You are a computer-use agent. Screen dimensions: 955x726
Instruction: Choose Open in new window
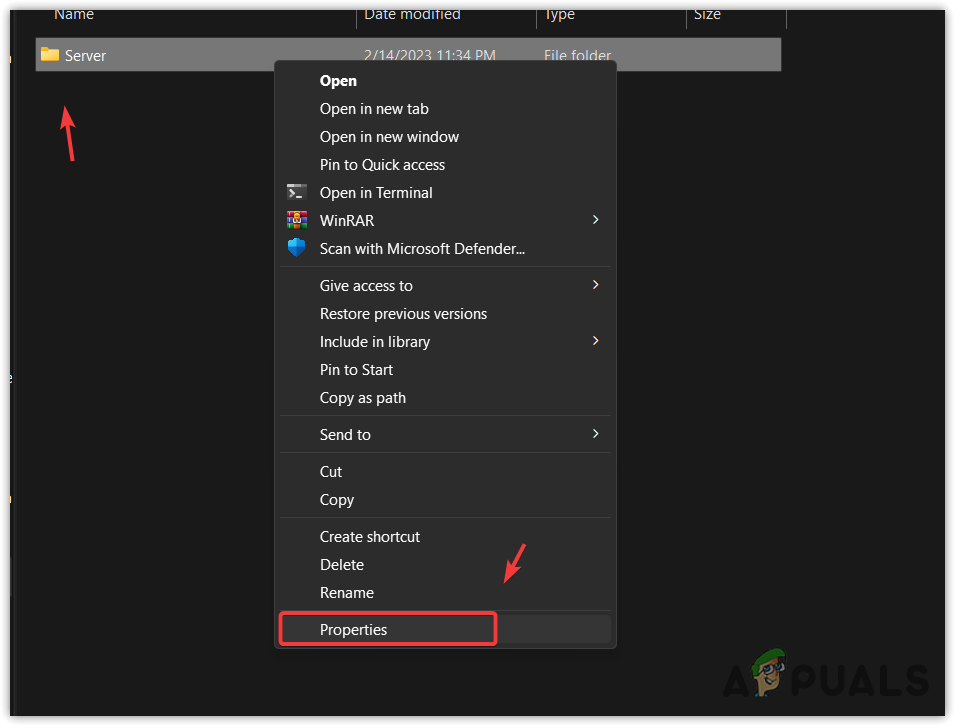point(389,136)
